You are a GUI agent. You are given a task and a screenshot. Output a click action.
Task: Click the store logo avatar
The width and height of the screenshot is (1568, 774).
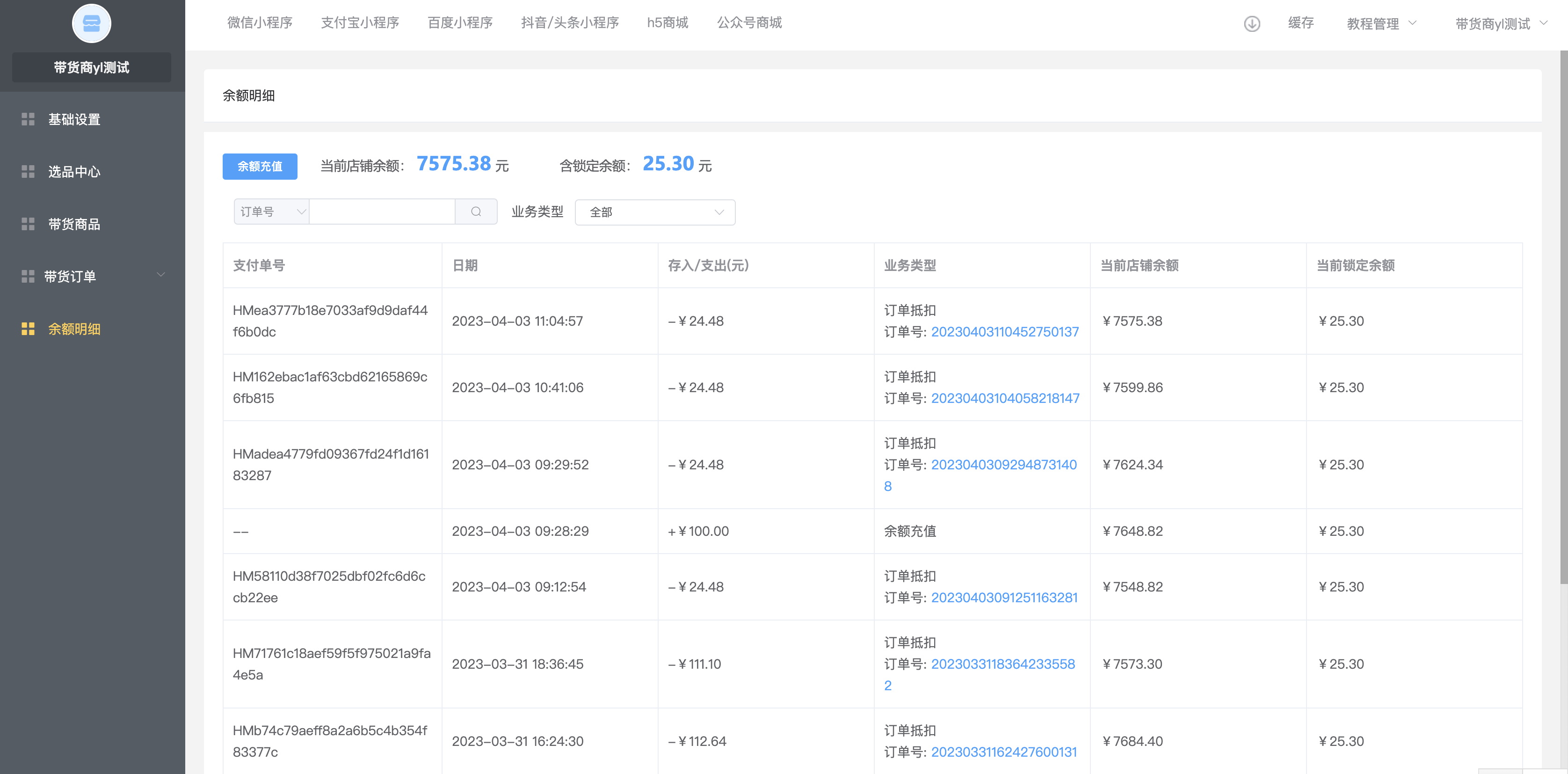[x=91, y=24]
